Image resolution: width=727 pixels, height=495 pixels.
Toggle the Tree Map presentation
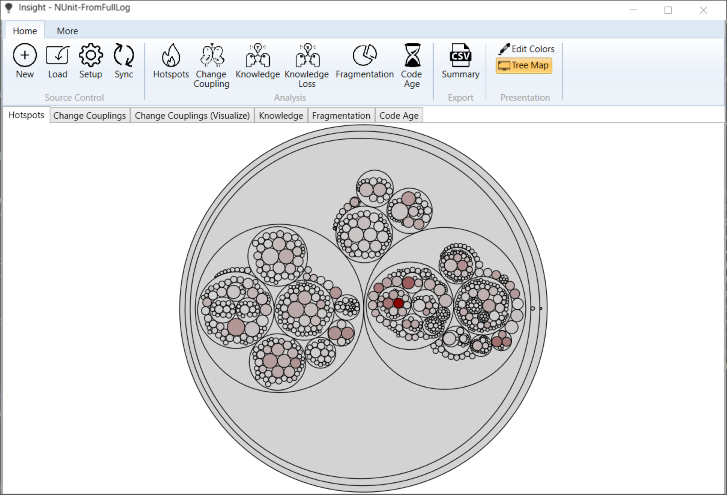524,65
